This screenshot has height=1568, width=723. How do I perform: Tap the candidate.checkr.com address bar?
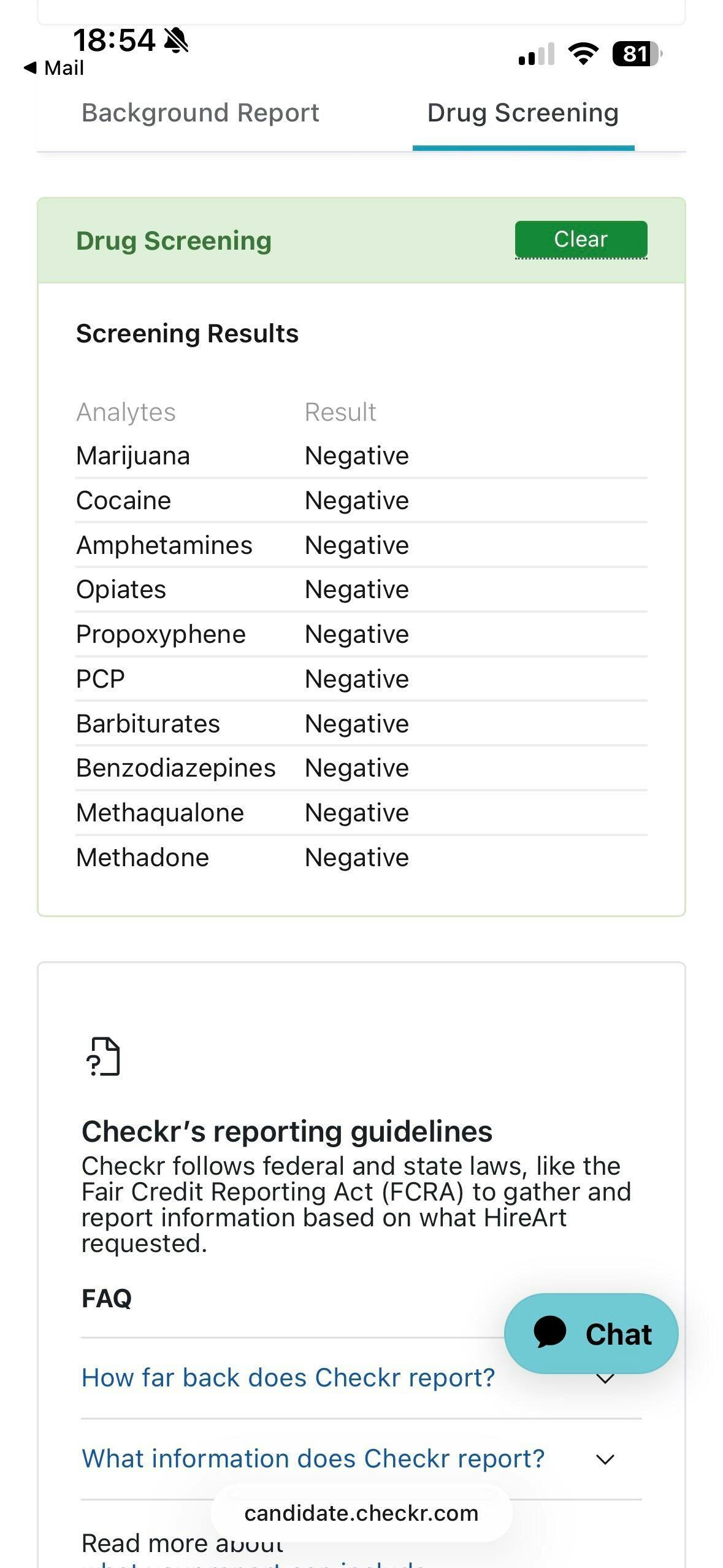click(x=361, y=1513)
